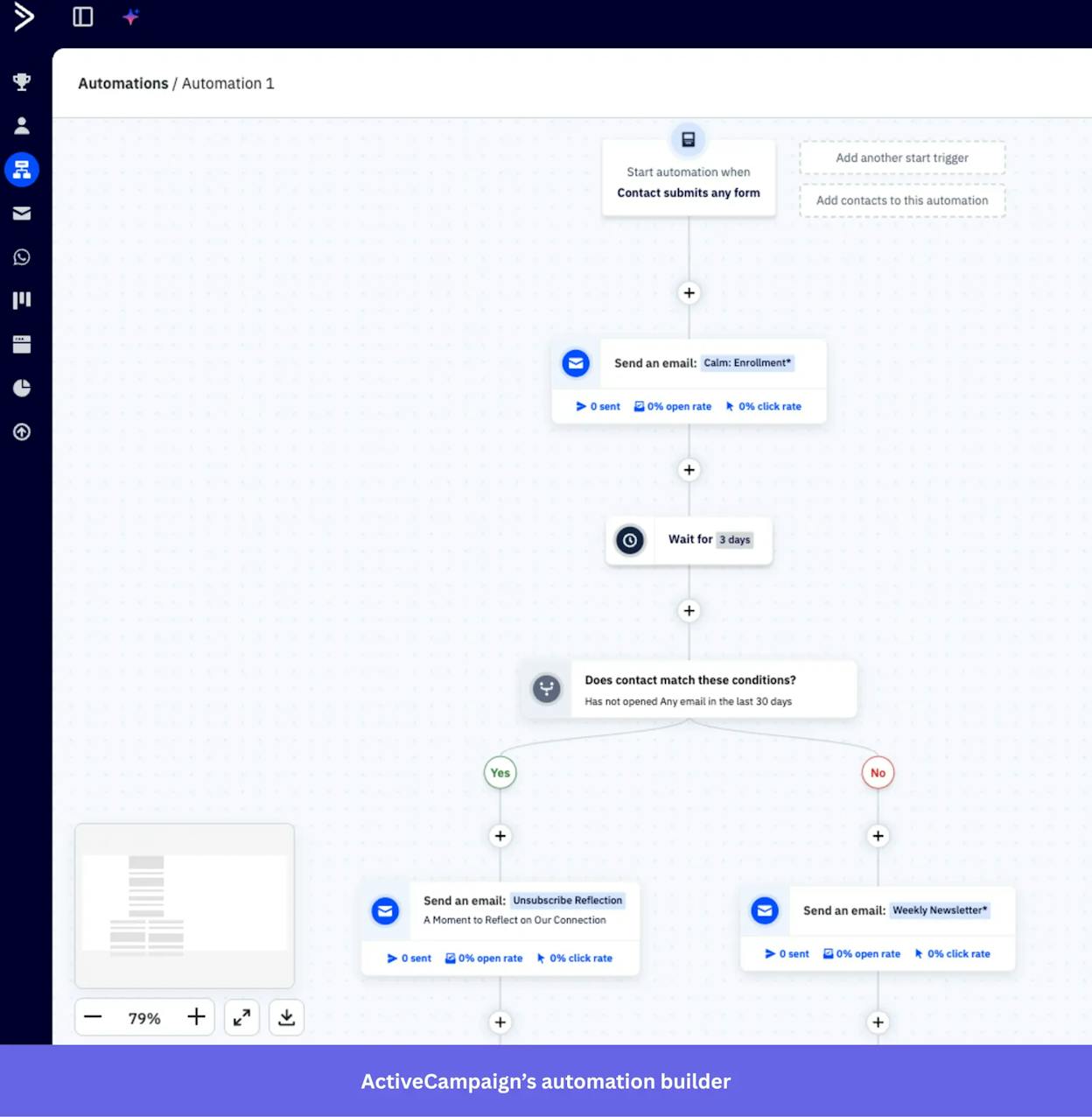Click the 3 days wait value
This screenshot has width=1092, height=1117.
[x=735, y=540]
